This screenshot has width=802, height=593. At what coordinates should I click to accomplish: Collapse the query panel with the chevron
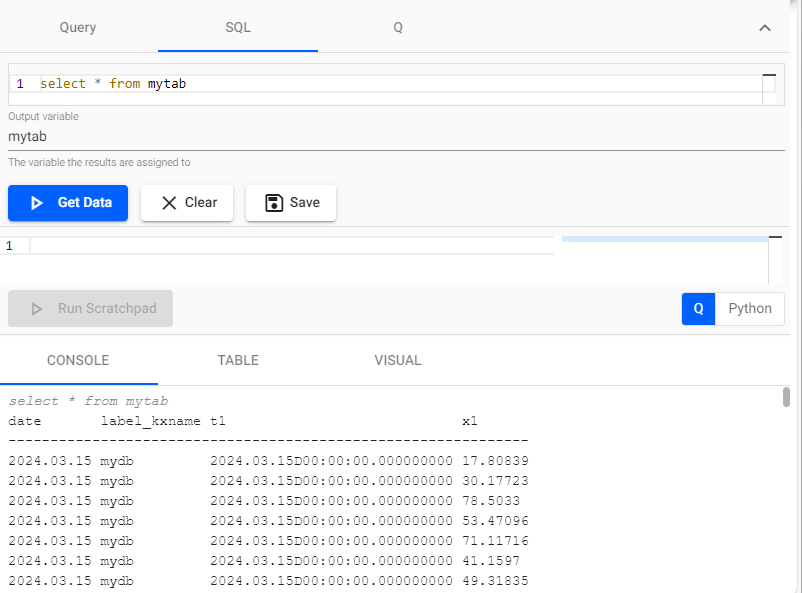coord(765,28)
